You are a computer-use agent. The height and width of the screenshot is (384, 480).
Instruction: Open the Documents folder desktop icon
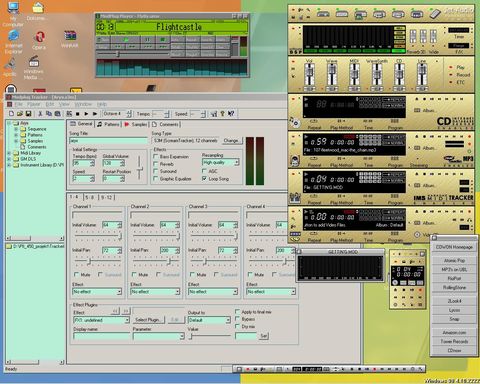pos(38,7)
